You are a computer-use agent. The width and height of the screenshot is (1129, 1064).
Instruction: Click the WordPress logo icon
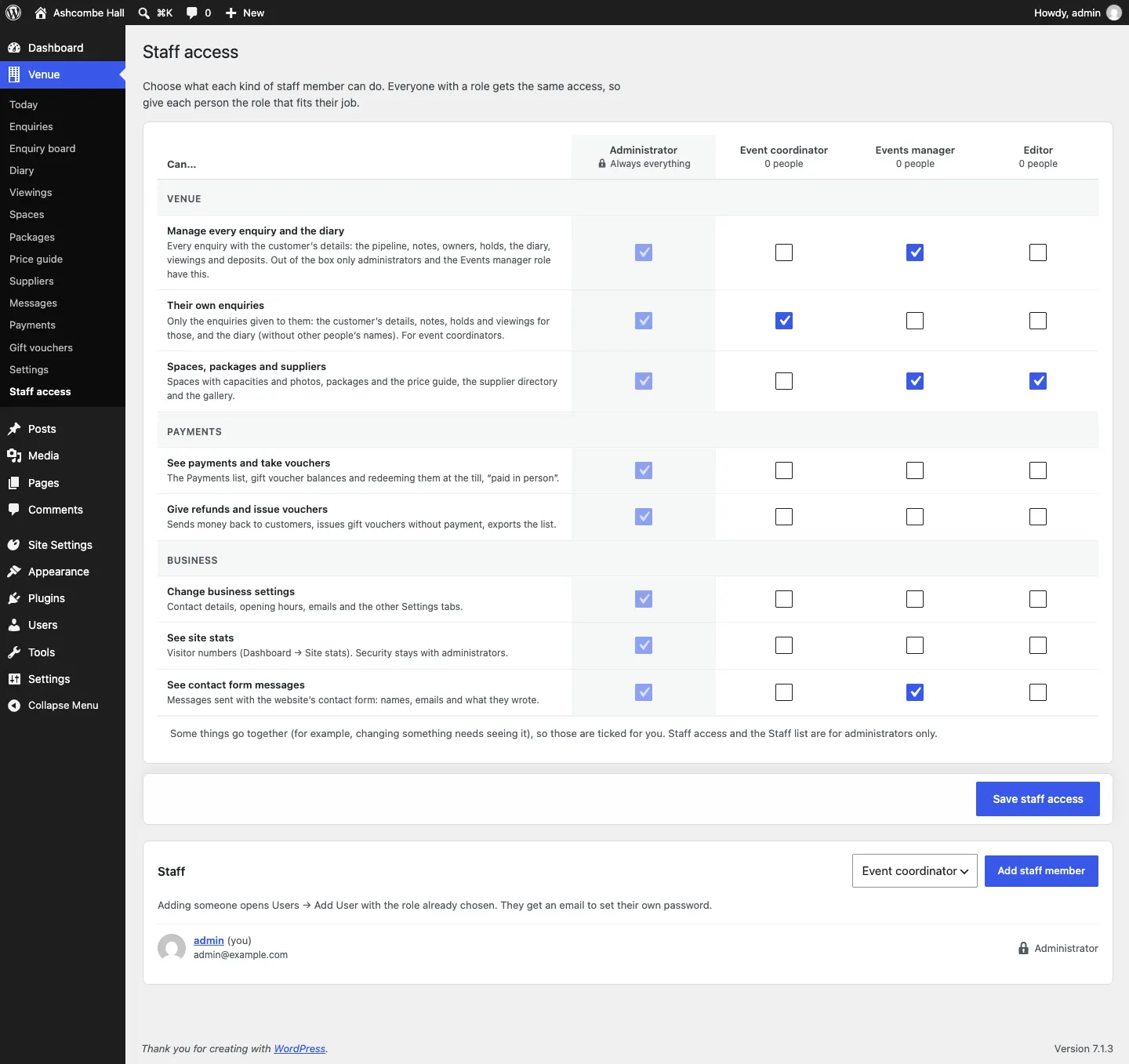(13, 13)
